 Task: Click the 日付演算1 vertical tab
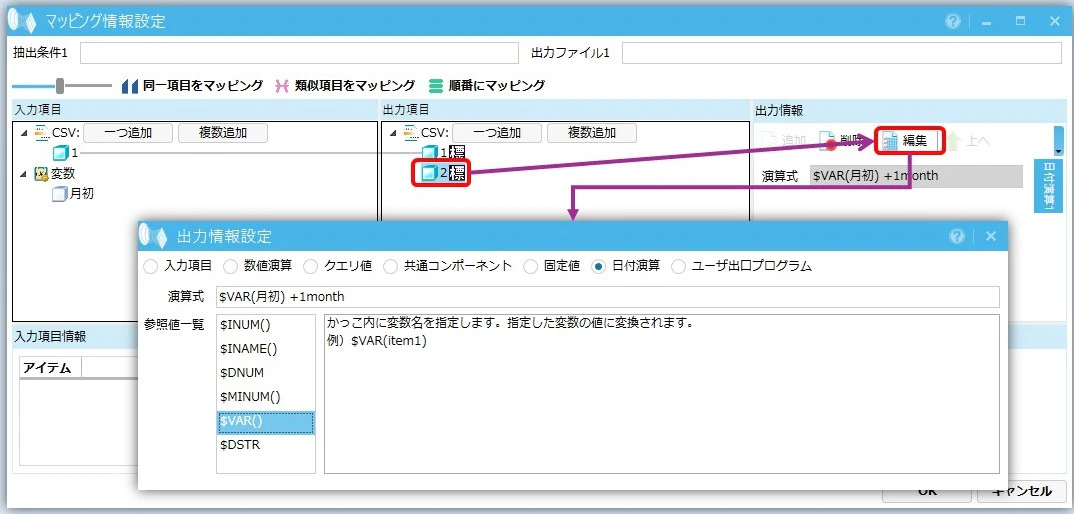click(x=1049, y=186)
